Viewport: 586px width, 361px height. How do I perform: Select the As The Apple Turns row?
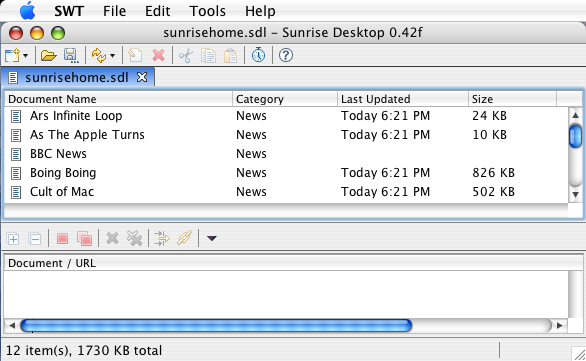[x=286, y=135]
